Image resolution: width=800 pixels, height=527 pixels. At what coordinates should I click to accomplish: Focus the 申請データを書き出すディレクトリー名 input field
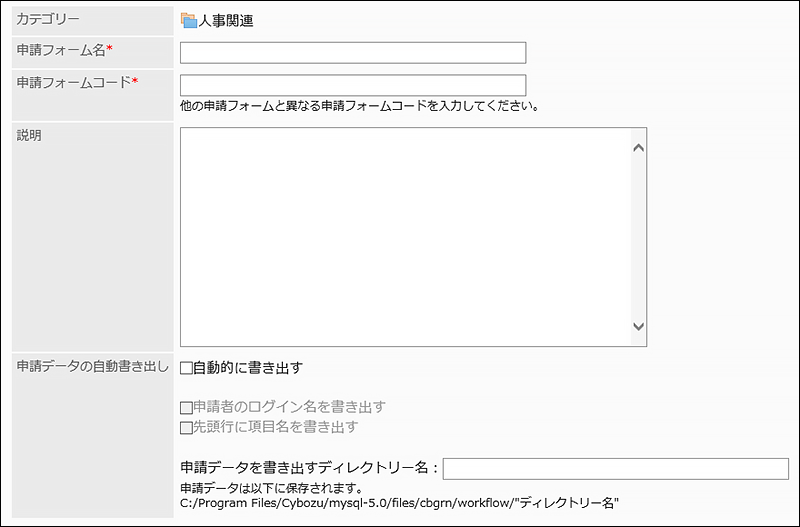[616, 469]
